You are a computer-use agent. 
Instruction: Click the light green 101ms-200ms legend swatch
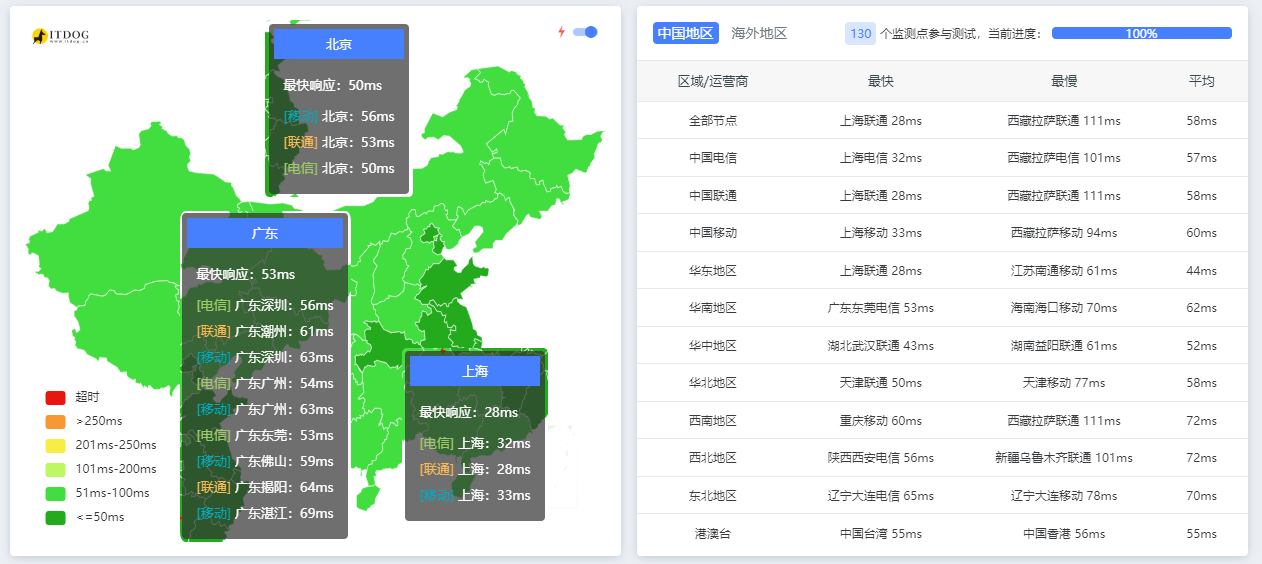click(x=56, y=469)
